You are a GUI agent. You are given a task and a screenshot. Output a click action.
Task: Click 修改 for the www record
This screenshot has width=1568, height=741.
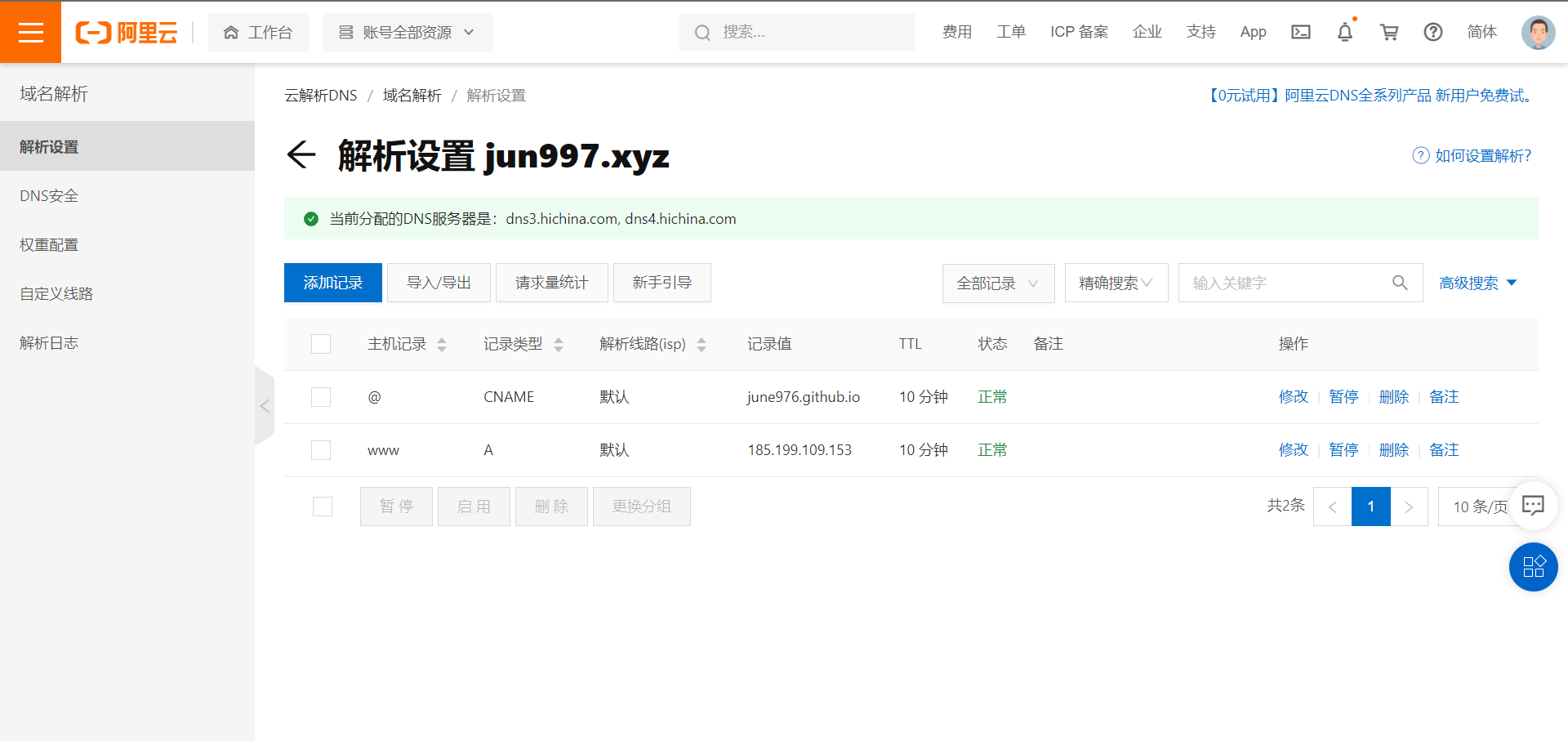[x=1293, y=450]
